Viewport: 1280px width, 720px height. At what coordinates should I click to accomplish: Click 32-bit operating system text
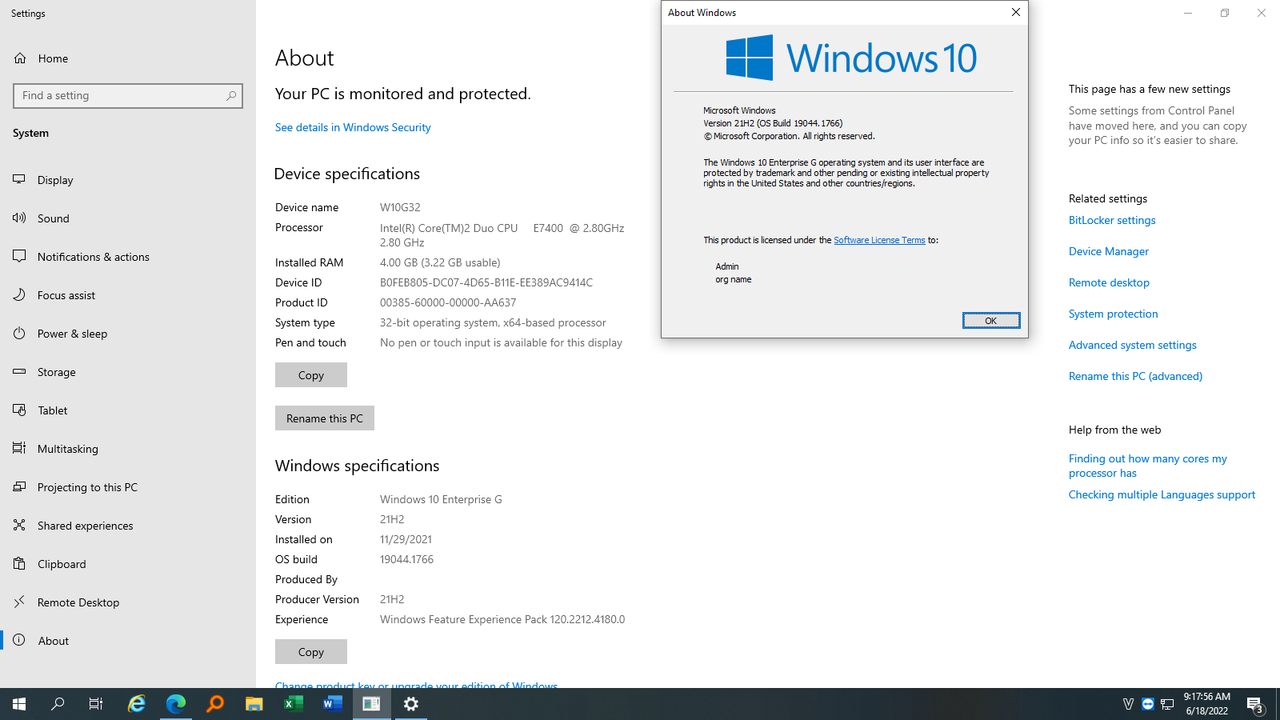(493, 322)
